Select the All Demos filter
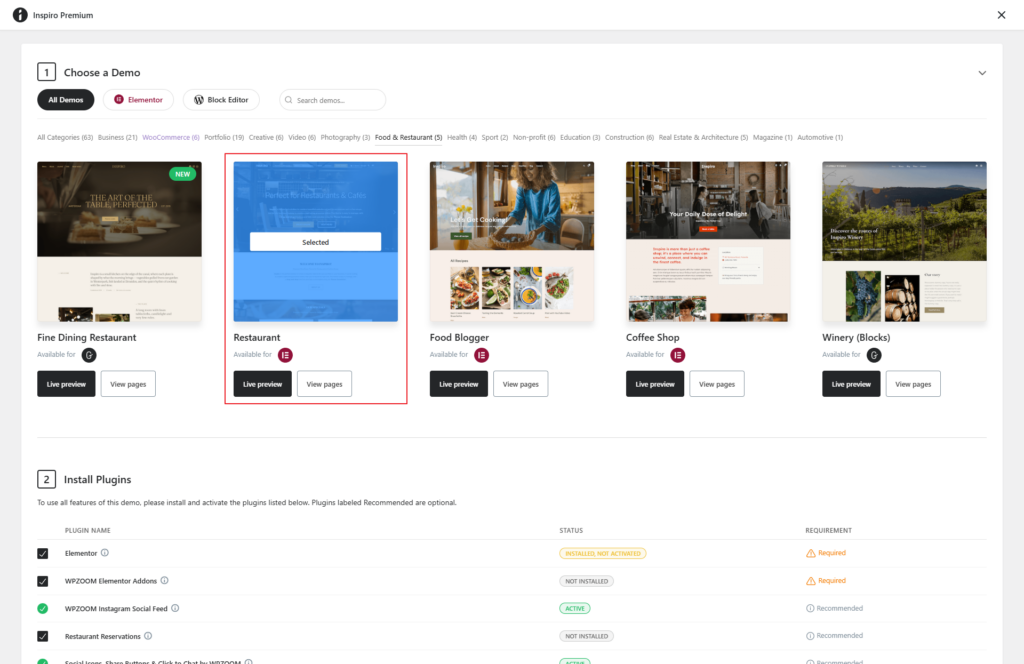1024x664 pixels. click(x=66, y=100)
